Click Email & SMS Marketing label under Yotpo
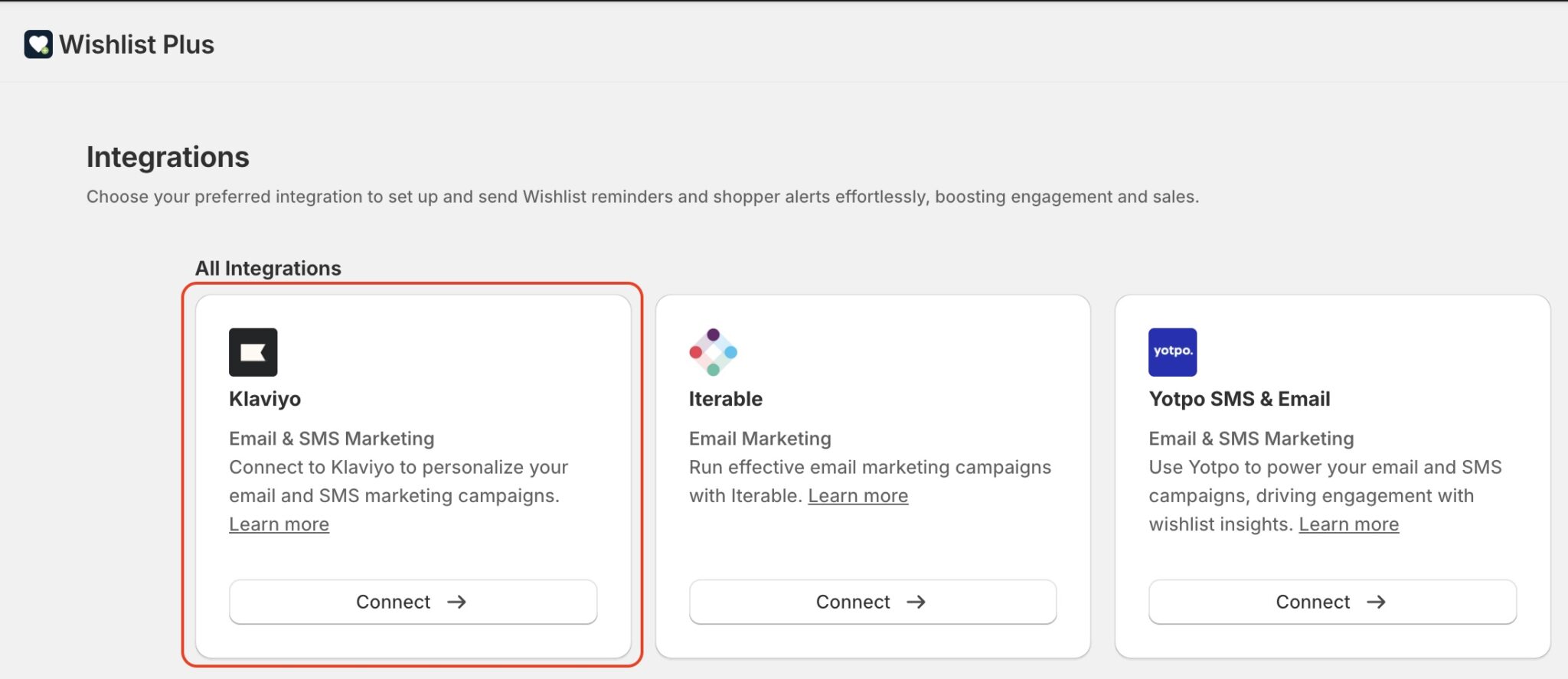This screenshot has width=1568, height=679. [x=1251, y=439]
